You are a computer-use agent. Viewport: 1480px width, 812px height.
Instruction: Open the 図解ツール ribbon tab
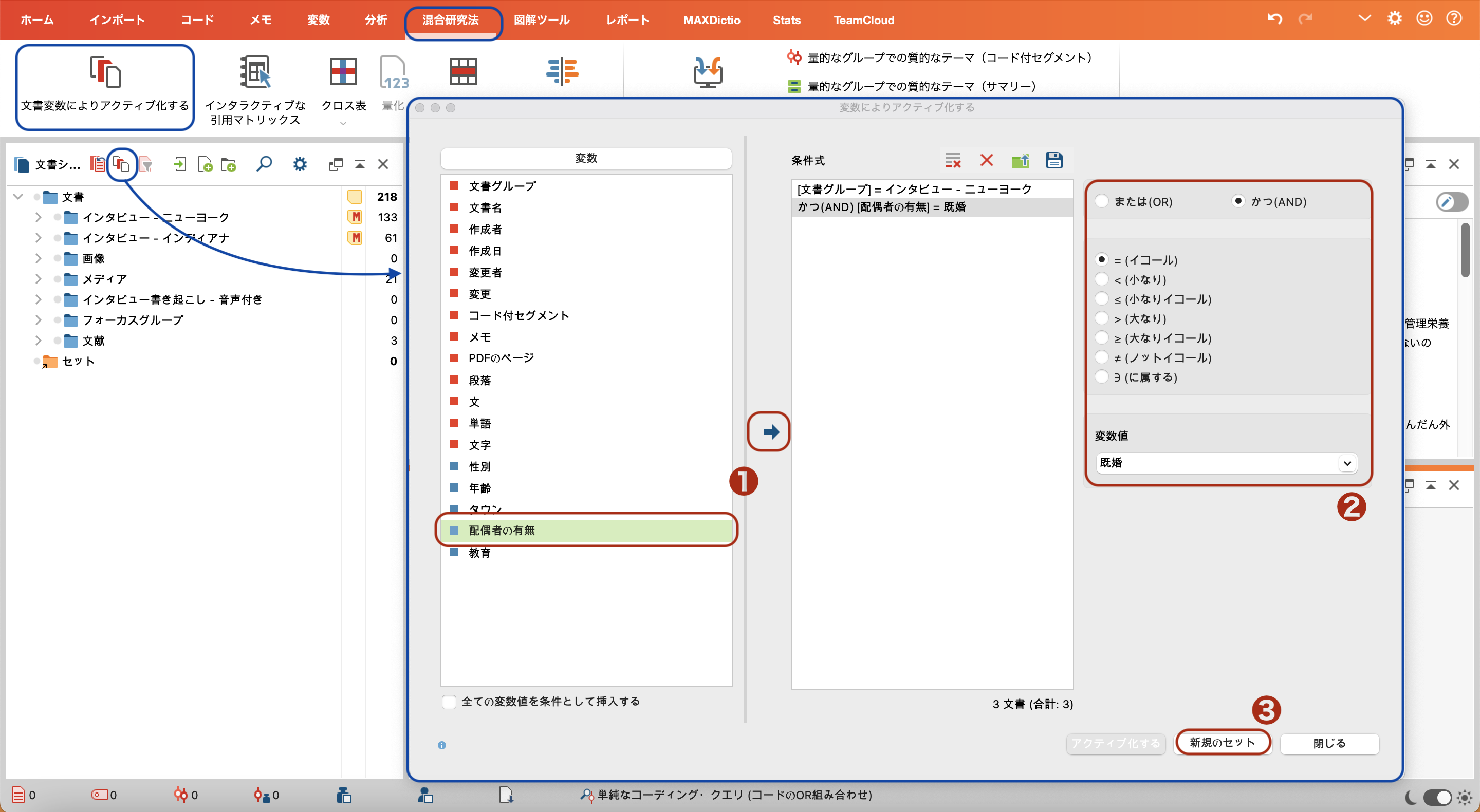click(x=541, y=20)
